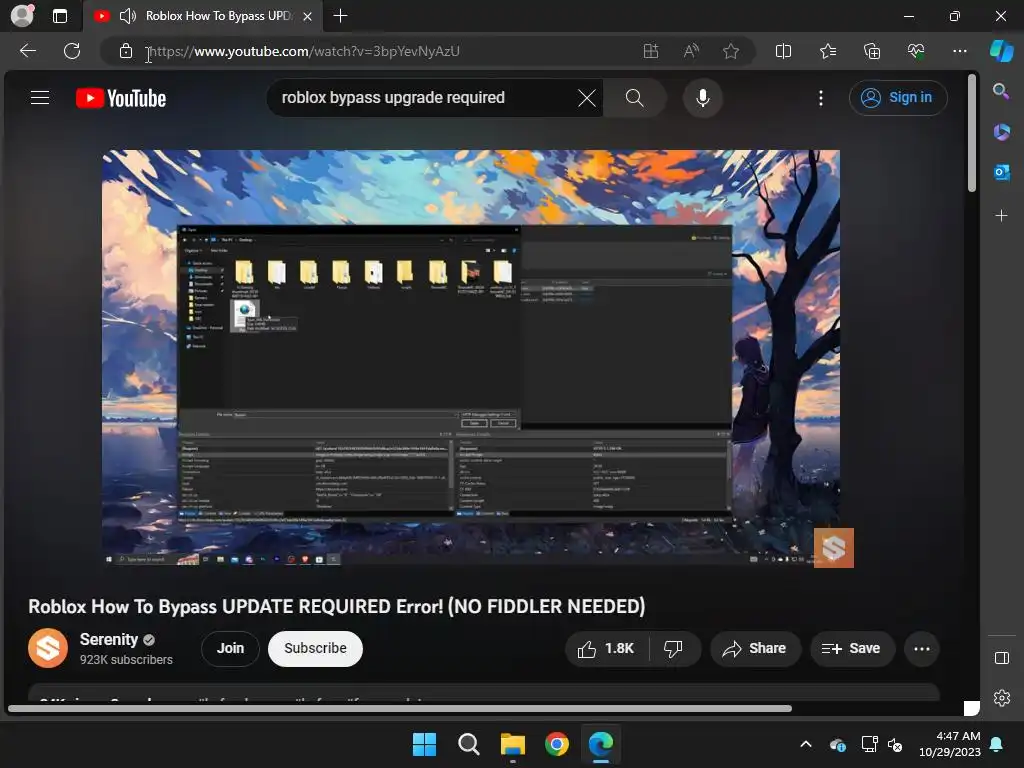The width and height of the screenshot is (1024, 768).
Task: Open the OneDrive cloud tray icon
Action: (x=838, y=744)
